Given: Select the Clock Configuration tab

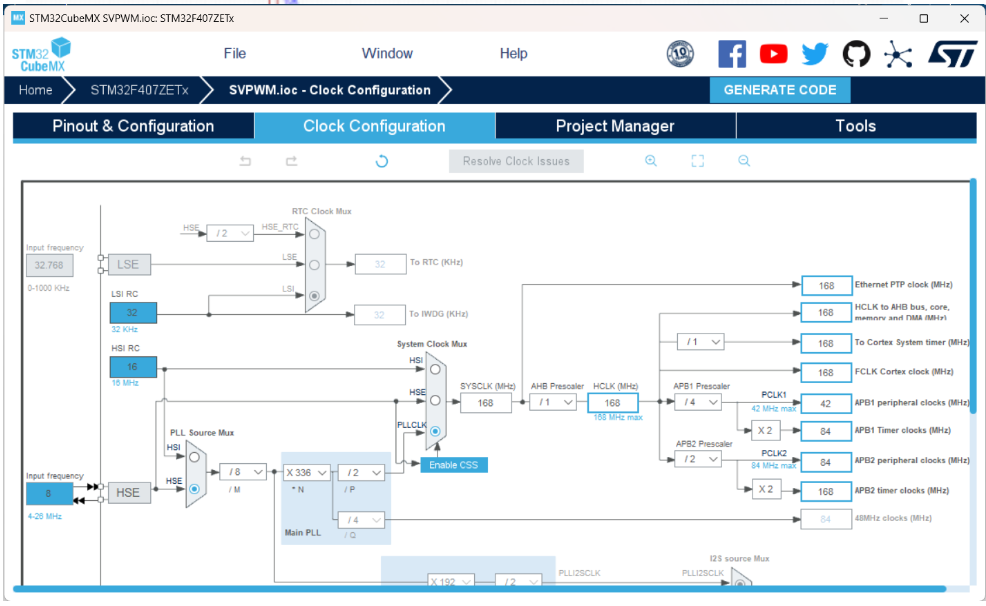Looking at the screenshot, I should (374, 126).
